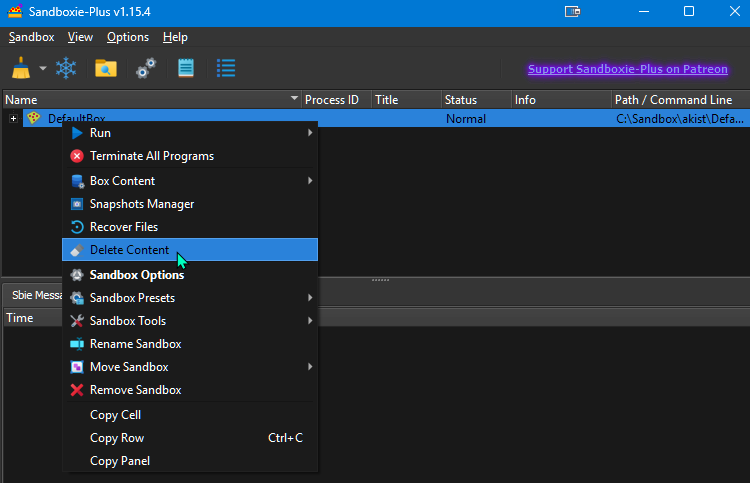Viewport: 750px width, 483px height.
Task: Select the C:\Sandbox\akist path cell
Action: [x=680, y=119]
